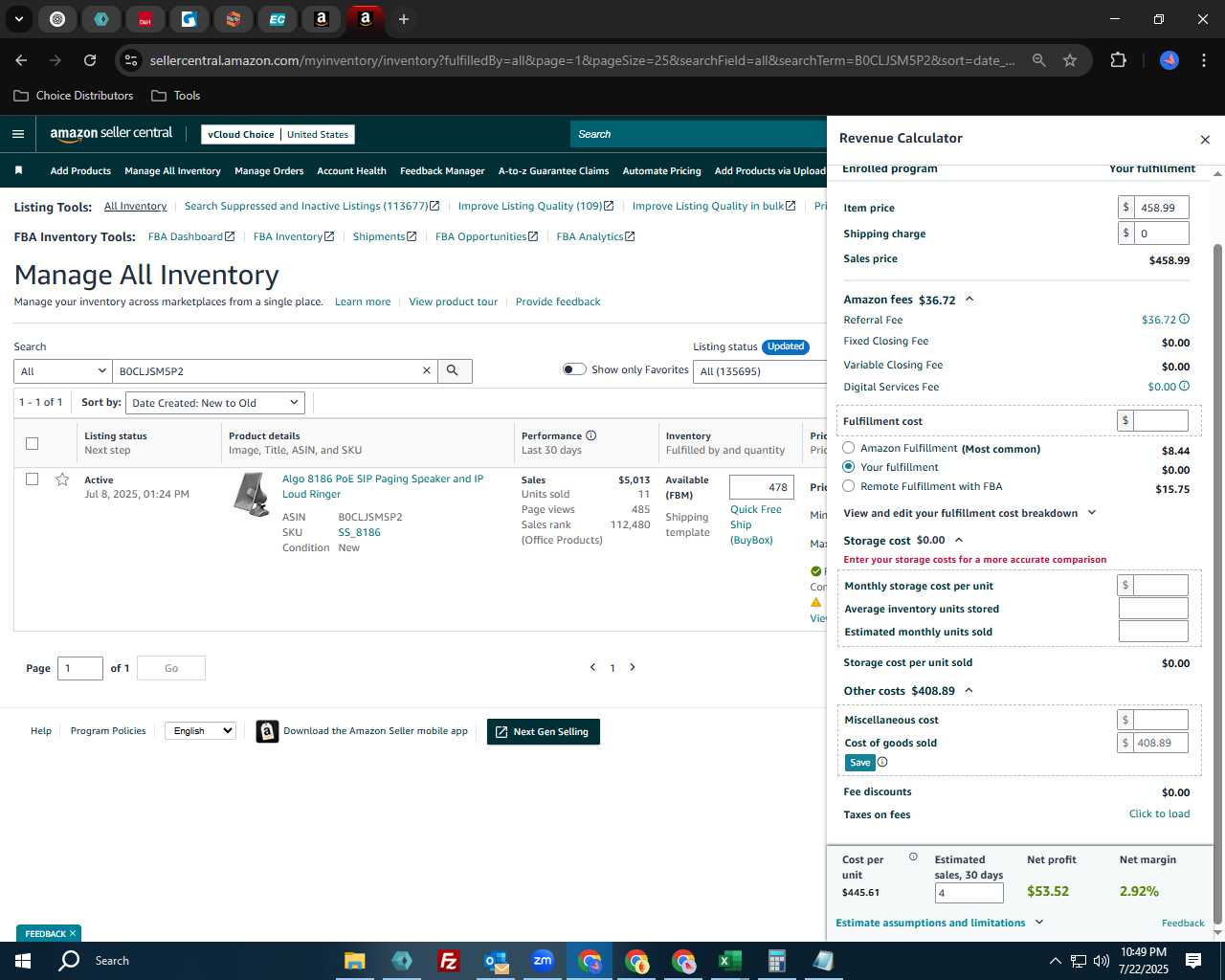Viewport: 1225px width, 980px height.
Task: Go to previous results page arrow
Action: point(592,667)
